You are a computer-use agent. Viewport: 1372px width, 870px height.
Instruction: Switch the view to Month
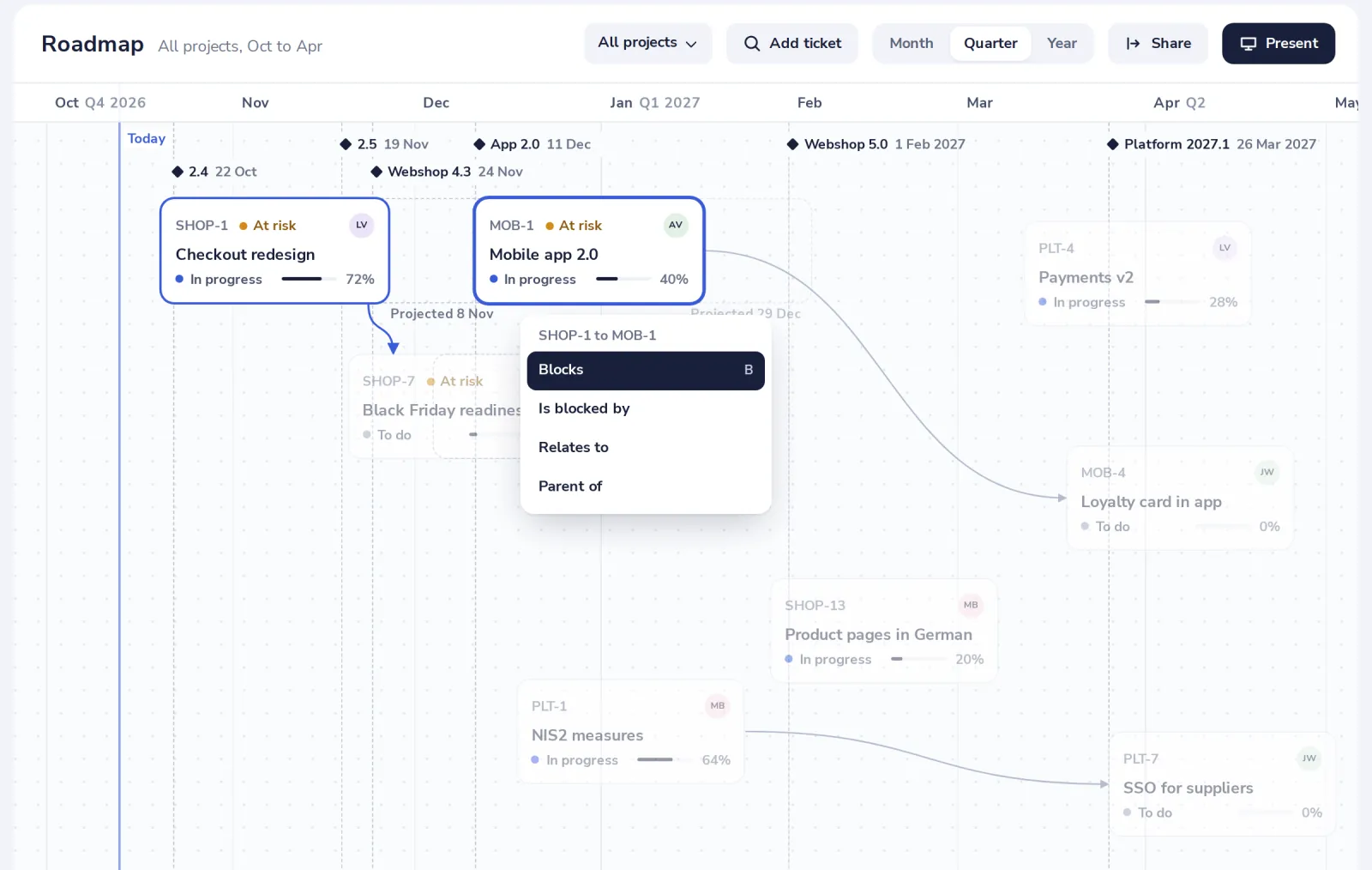(x=912, y=44)
